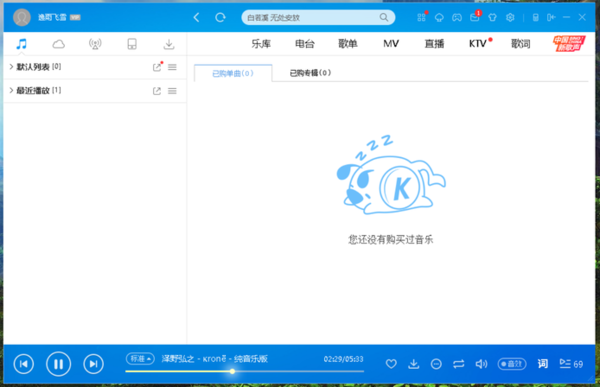Toggle the 音效 sound effect switch
Image resolution: width=600 pixels, height=387 pixels.
(x=512, y=364)
